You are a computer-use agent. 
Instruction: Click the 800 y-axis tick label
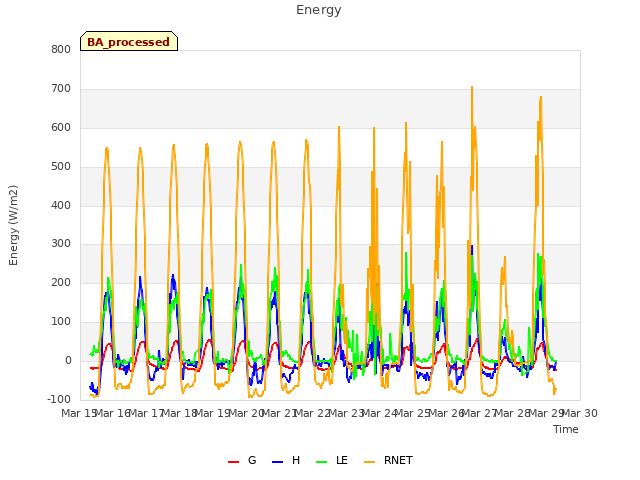[x=61, y=49]
